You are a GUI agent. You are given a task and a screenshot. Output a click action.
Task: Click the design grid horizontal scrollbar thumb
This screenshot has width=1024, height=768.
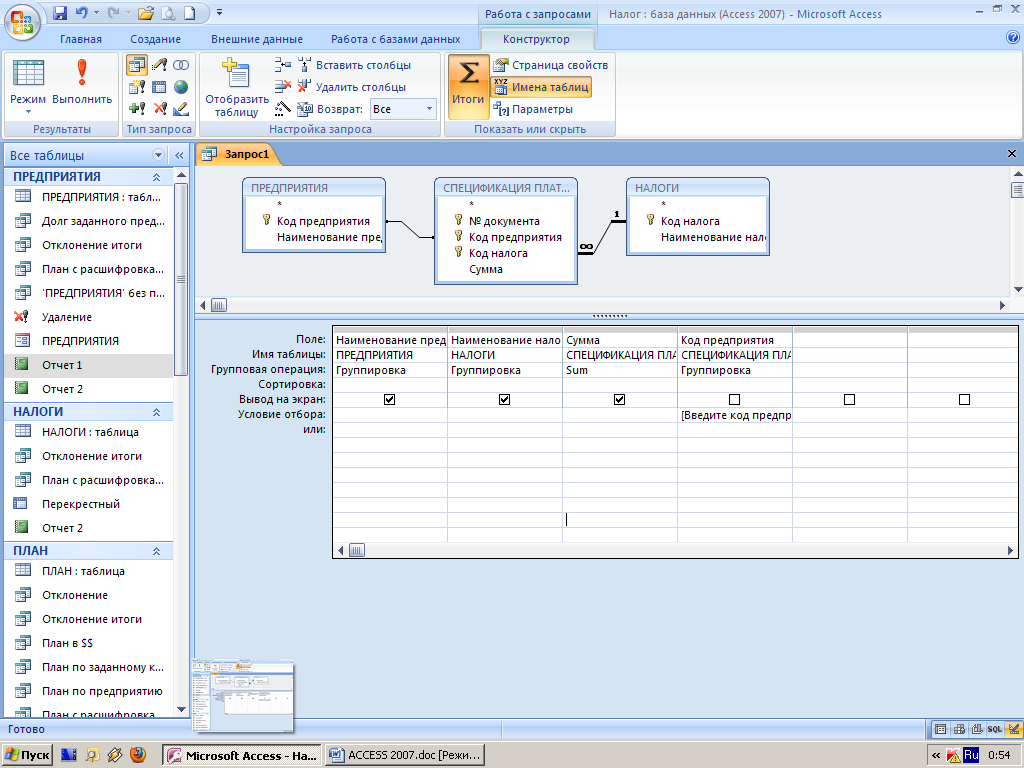[357, 551]
